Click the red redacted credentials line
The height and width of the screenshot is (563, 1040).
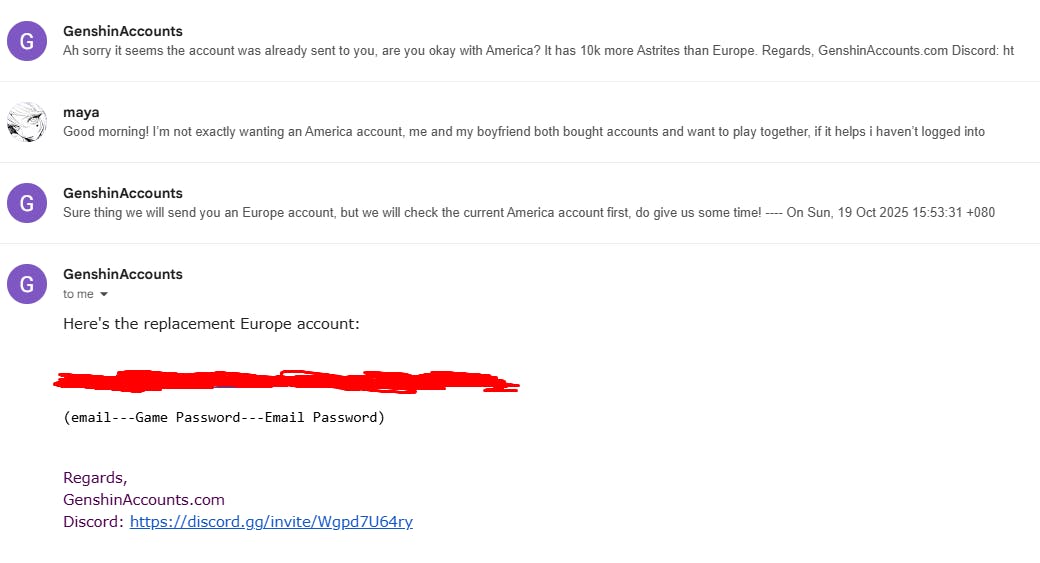click(x=288, y=380)
